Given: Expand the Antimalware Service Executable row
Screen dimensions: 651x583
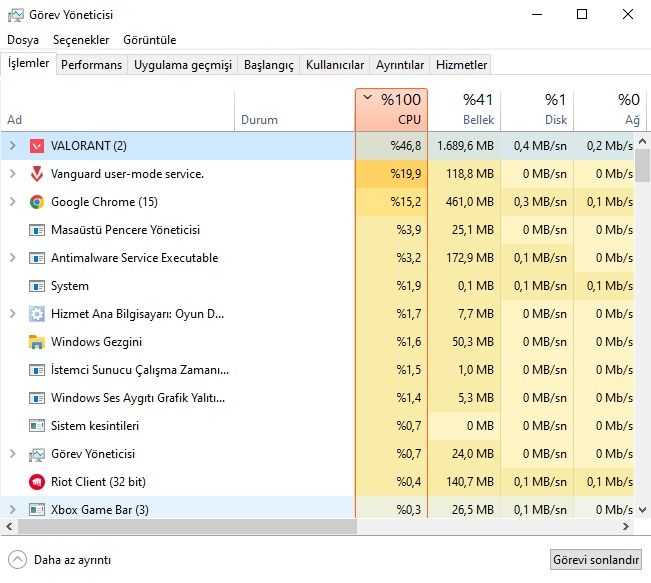Looking at the screenshot, I should pos(12,258).
